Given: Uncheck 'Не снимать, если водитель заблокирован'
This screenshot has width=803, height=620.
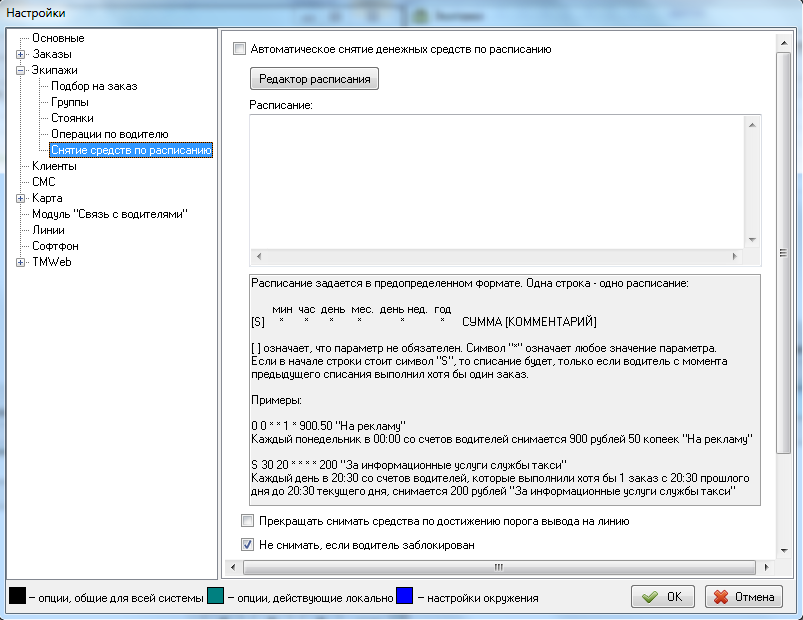Looking at the screenshot, I should coord(247,545).
